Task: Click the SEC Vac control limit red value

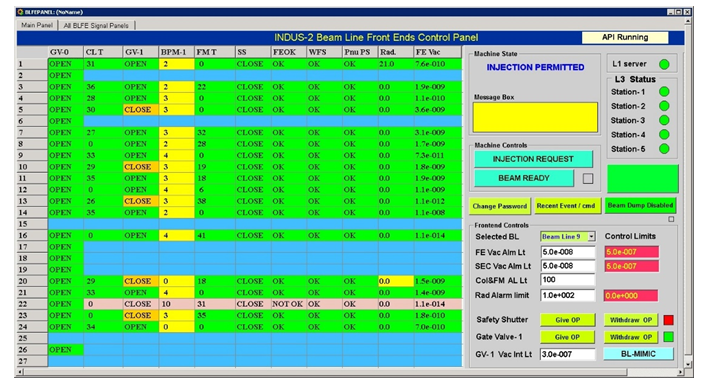Action: pos(632,266)
